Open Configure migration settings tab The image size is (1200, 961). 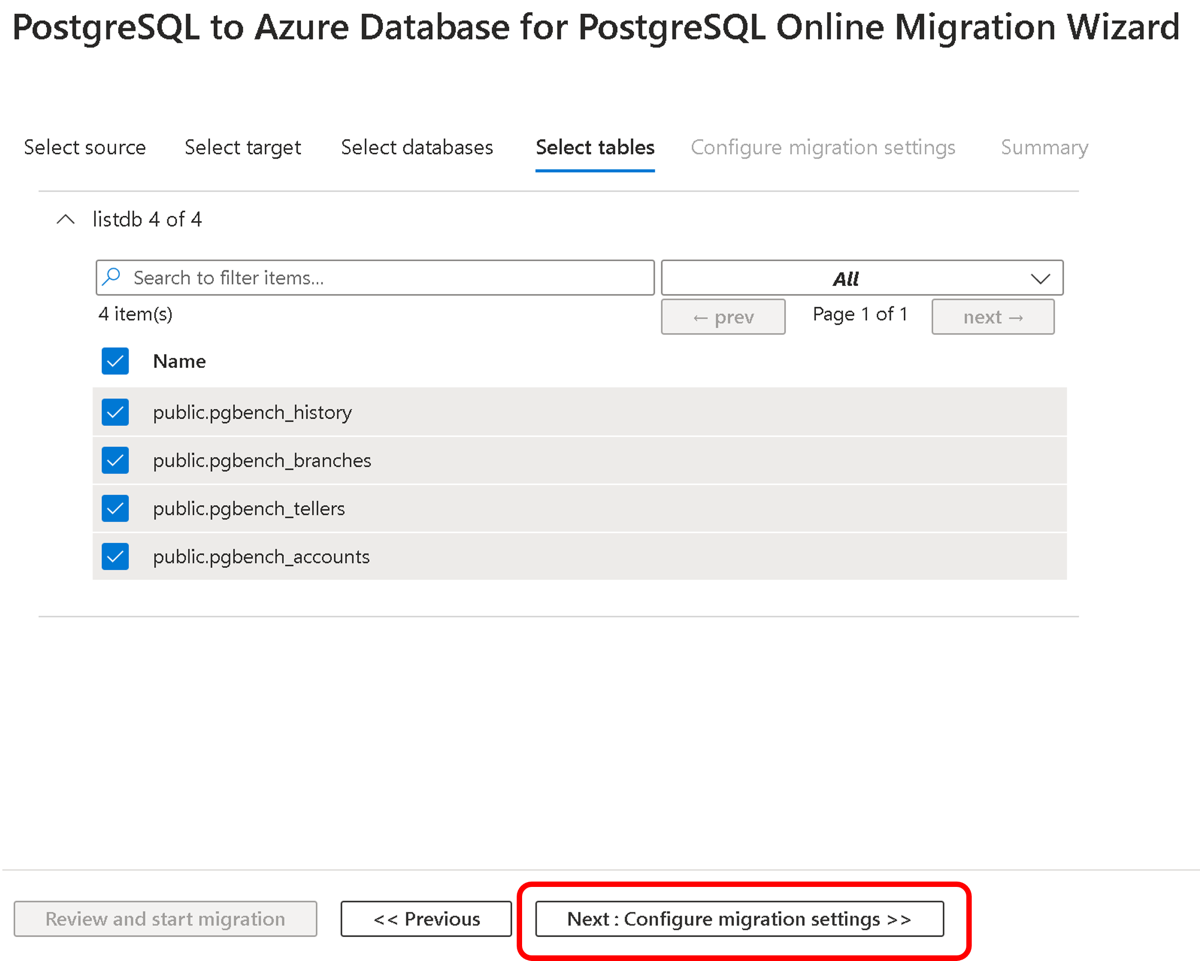click(823, 148)
